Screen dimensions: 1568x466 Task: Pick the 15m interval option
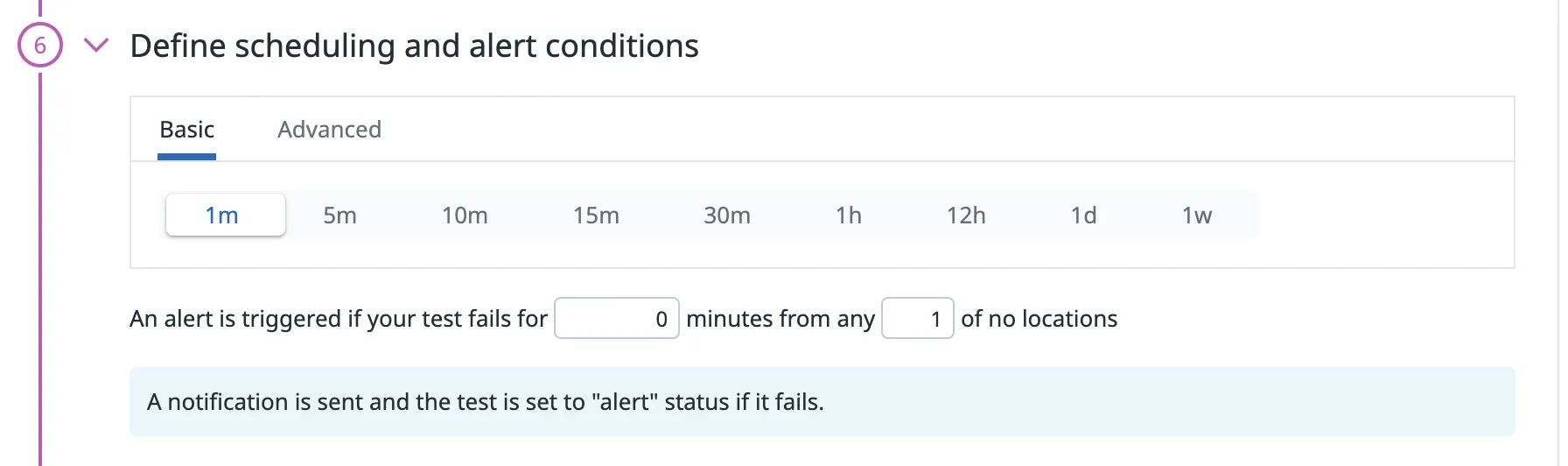pyautogui.click(x=596, y=215)
